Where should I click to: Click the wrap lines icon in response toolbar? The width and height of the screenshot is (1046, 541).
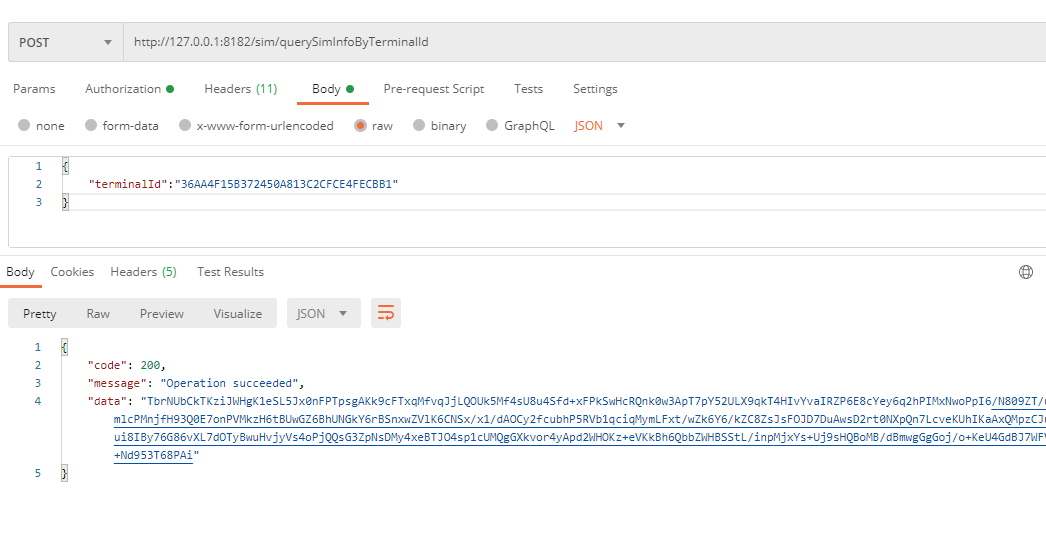(x=385, y=313)
